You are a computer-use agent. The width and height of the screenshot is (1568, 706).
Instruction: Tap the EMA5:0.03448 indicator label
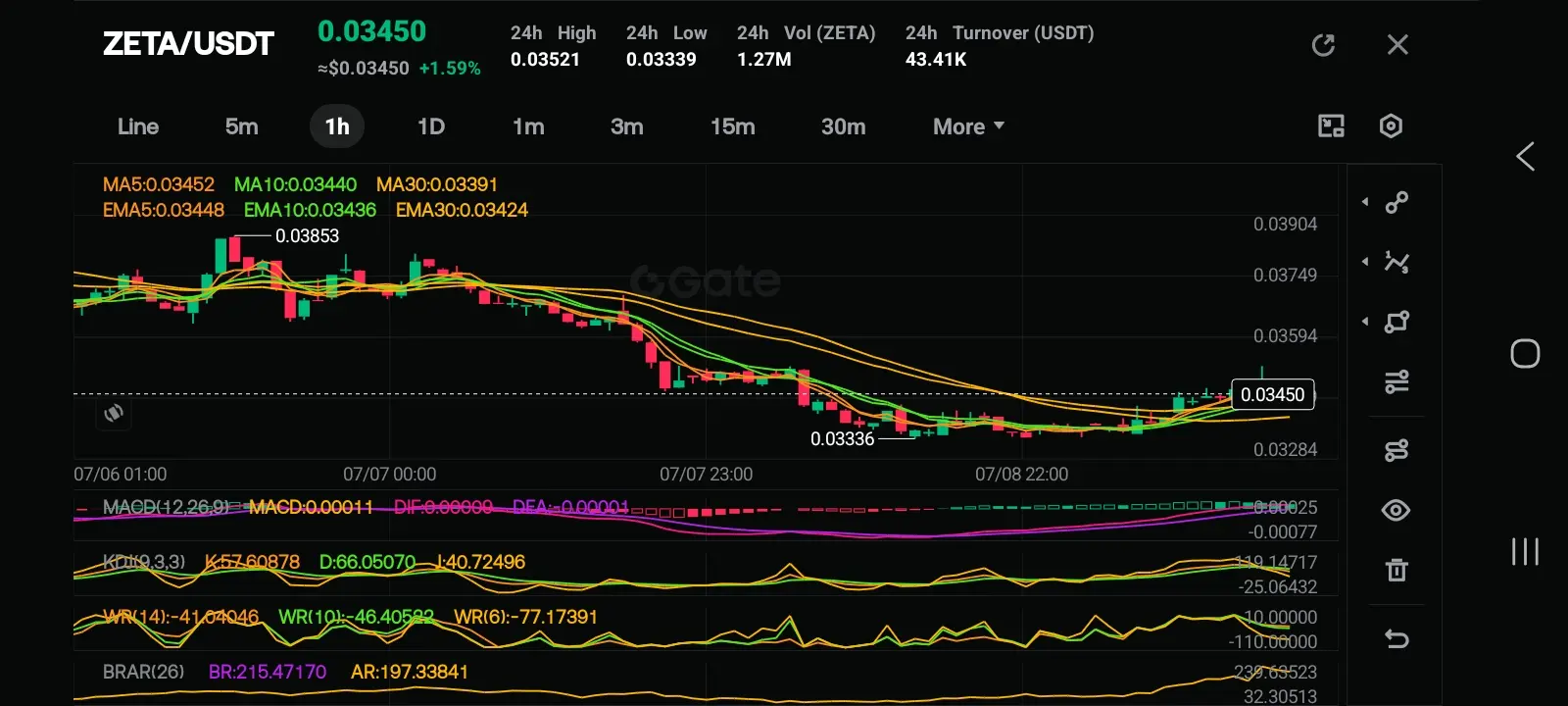[x=163, y=210]
